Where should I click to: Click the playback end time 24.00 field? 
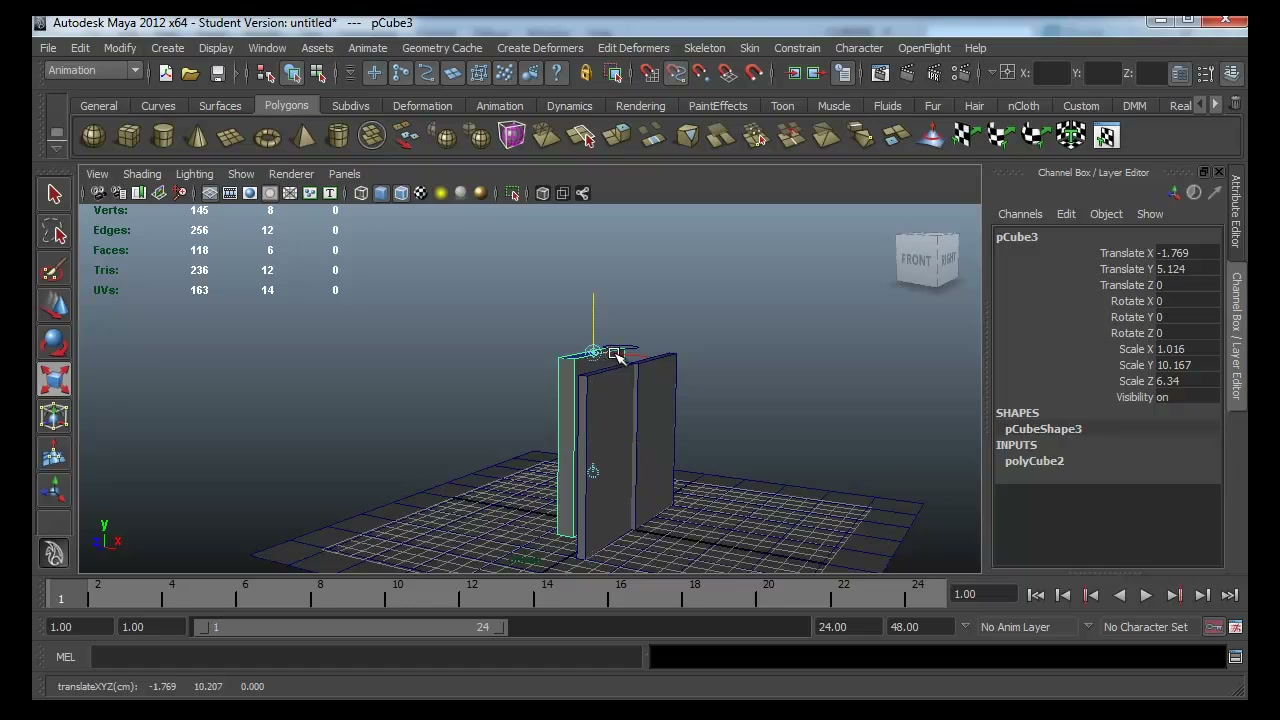(848, 627)
